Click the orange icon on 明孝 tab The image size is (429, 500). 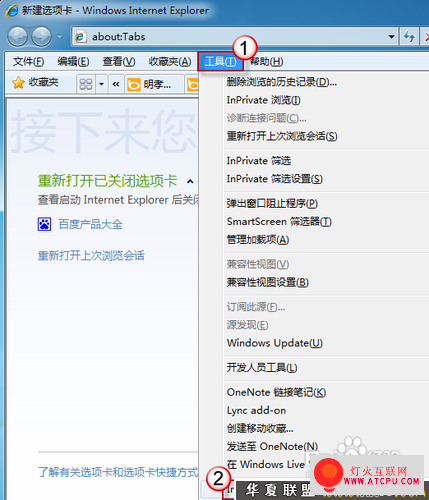click(134, 85)
